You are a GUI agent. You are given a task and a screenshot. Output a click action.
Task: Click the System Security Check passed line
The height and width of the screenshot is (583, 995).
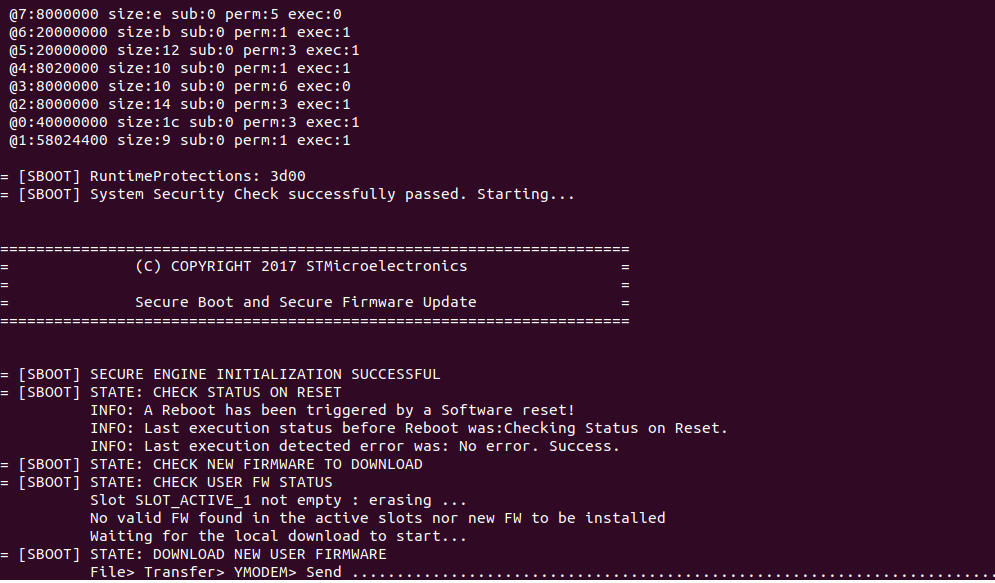[287, 194]
